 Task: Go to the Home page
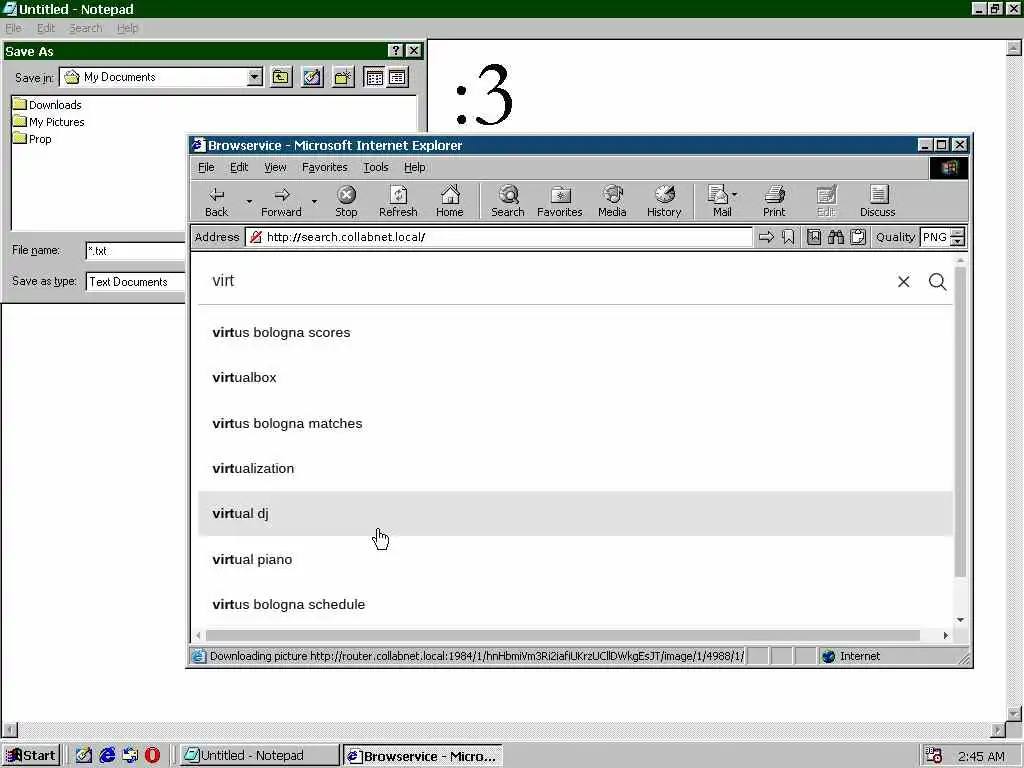[449, 201]
